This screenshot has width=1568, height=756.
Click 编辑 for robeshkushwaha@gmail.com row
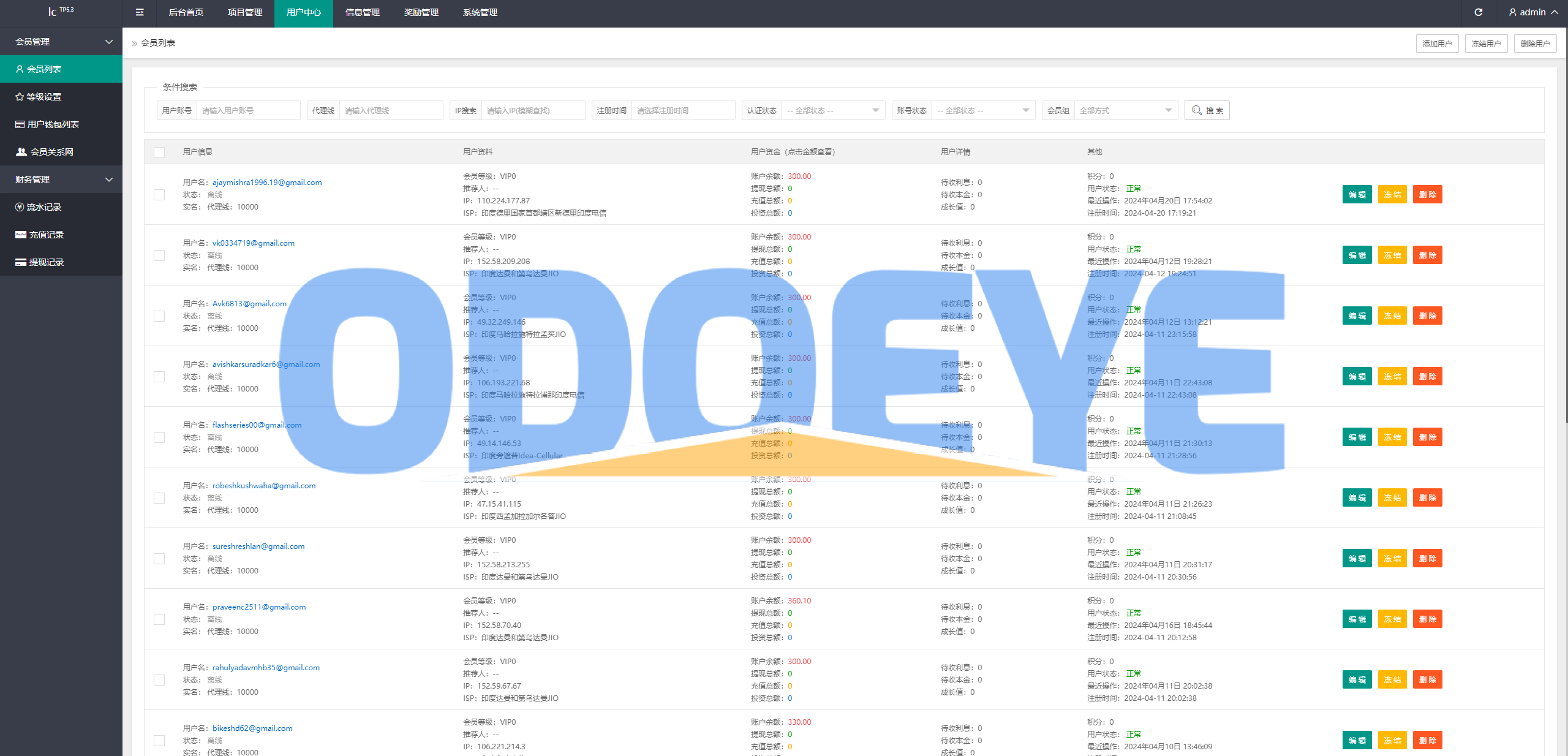1357,498
